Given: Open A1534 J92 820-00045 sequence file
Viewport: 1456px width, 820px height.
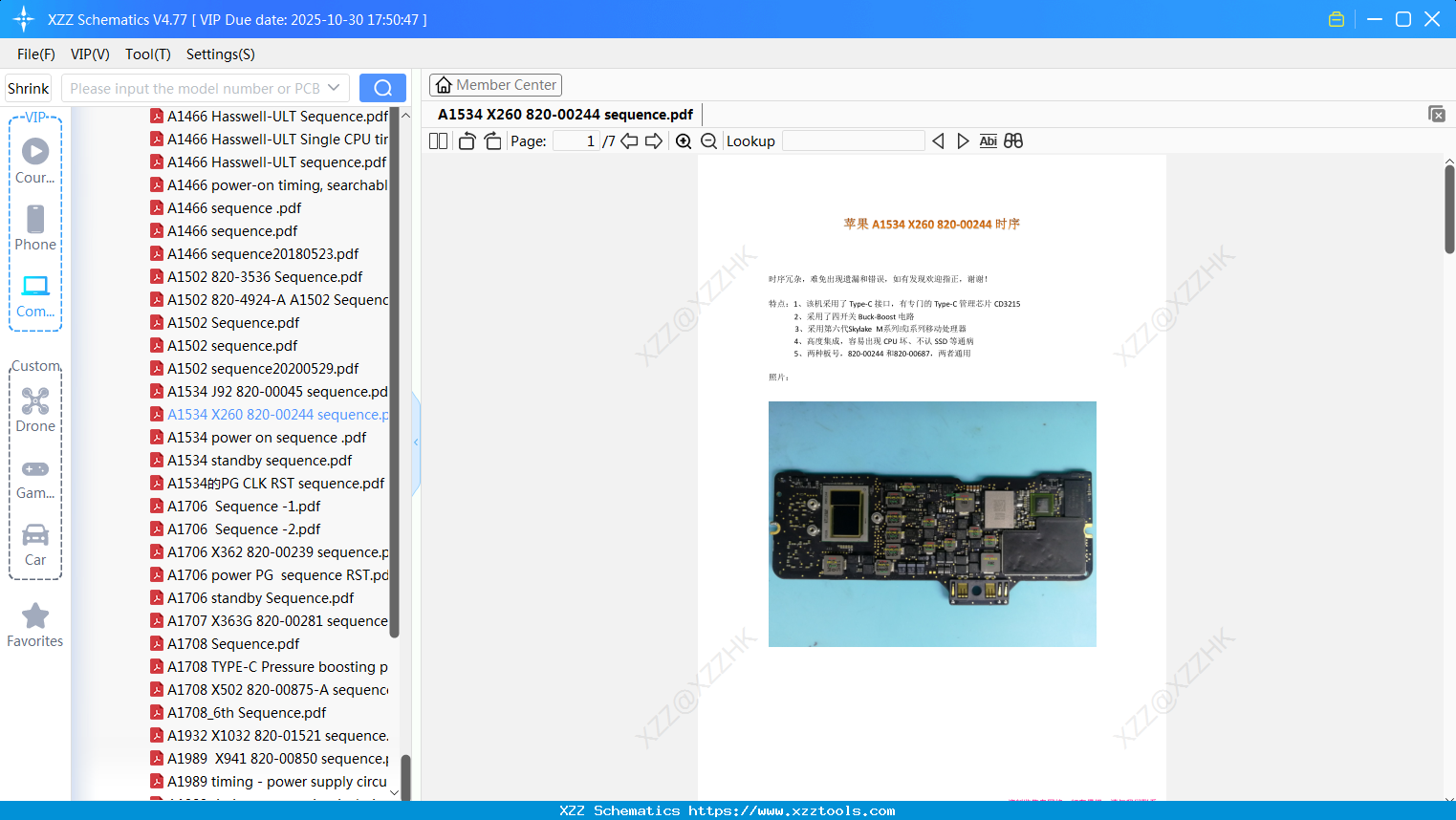Looking at the screenshot, I should (x=277, y=392).
